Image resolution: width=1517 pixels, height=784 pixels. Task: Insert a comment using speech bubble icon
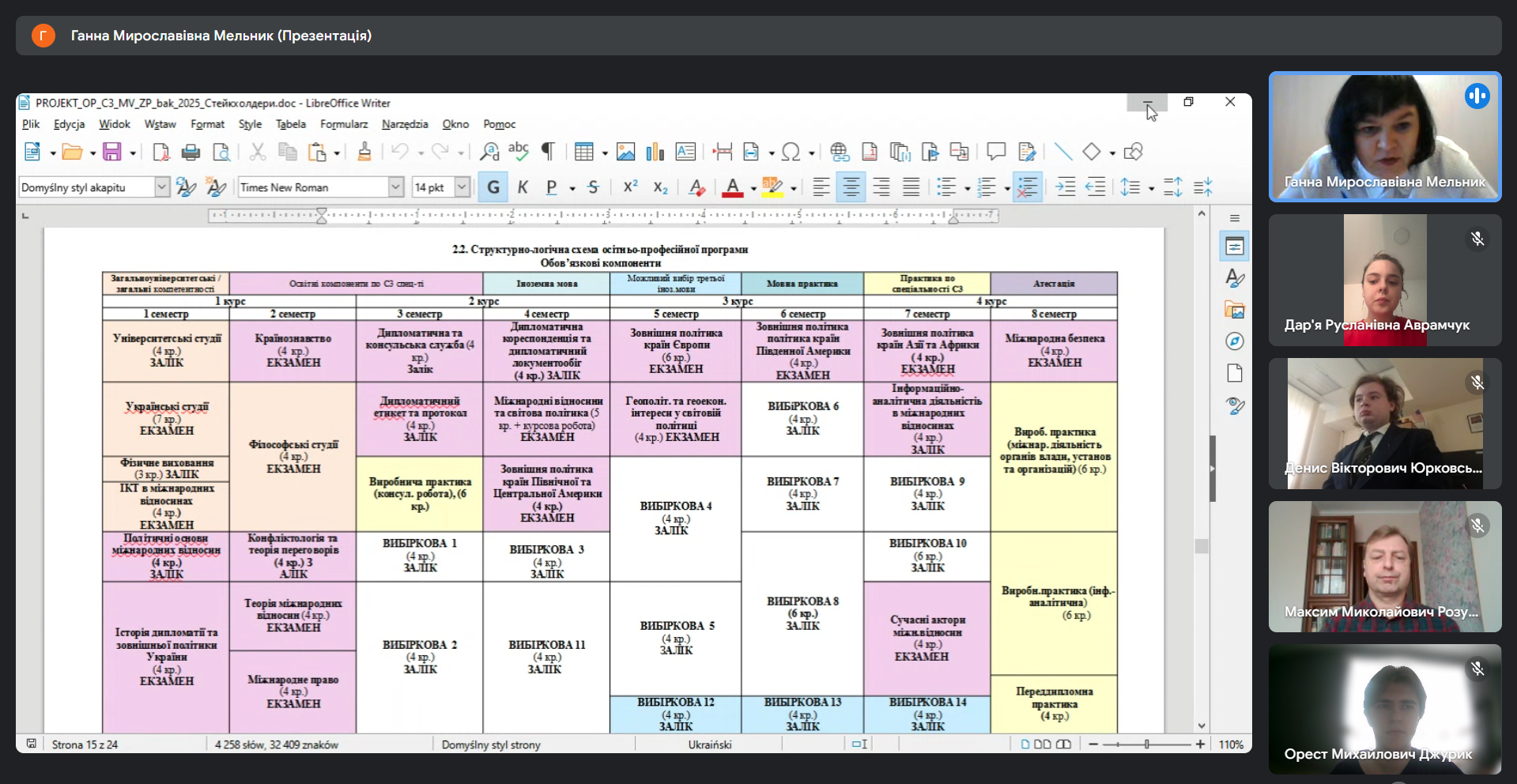pos(996,152)
